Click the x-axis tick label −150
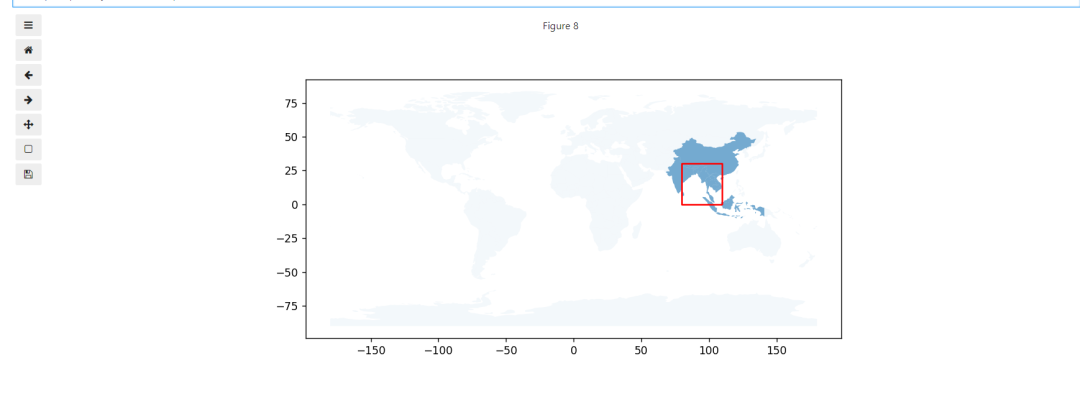Viewport: 1080px width, 399px height. point(371,350)
